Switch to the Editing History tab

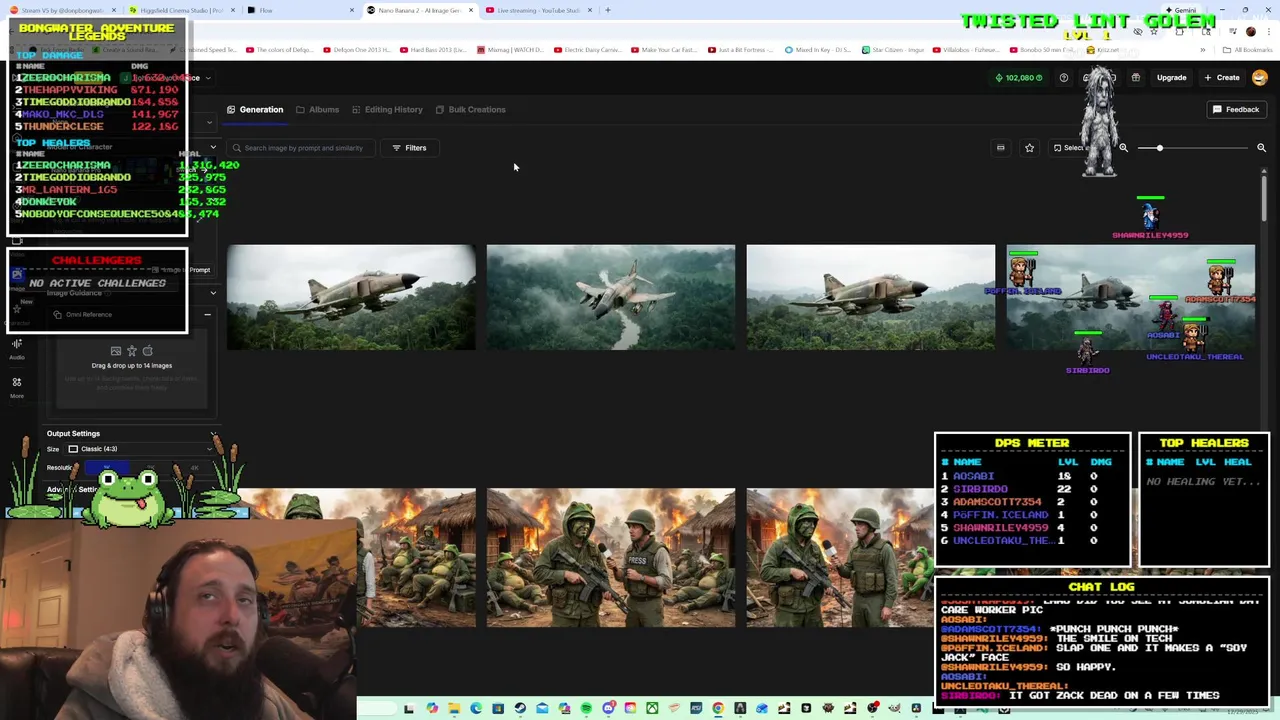(x=386, y=110)
